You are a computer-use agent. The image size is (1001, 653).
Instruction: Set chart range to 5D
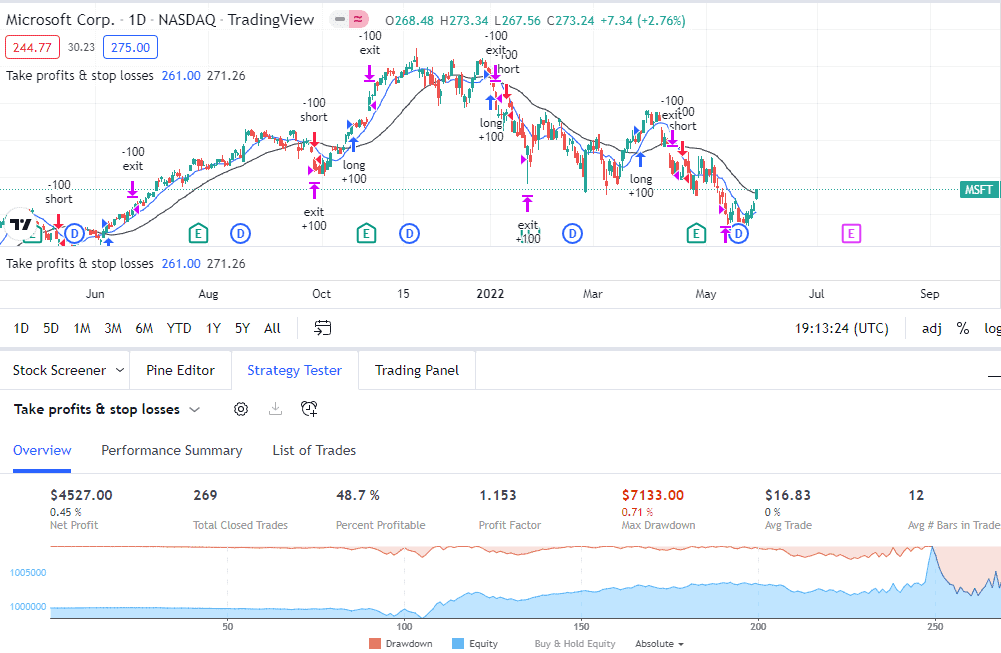(x=51, y=328)
